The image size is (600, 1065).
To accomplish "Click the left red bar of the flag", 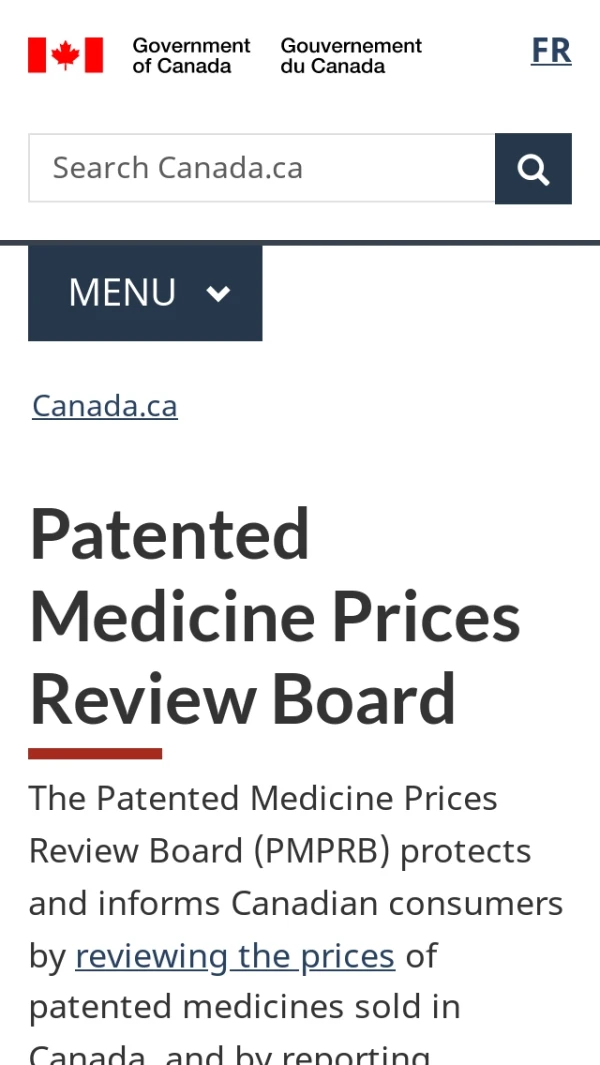I will [x=36, y=55].
